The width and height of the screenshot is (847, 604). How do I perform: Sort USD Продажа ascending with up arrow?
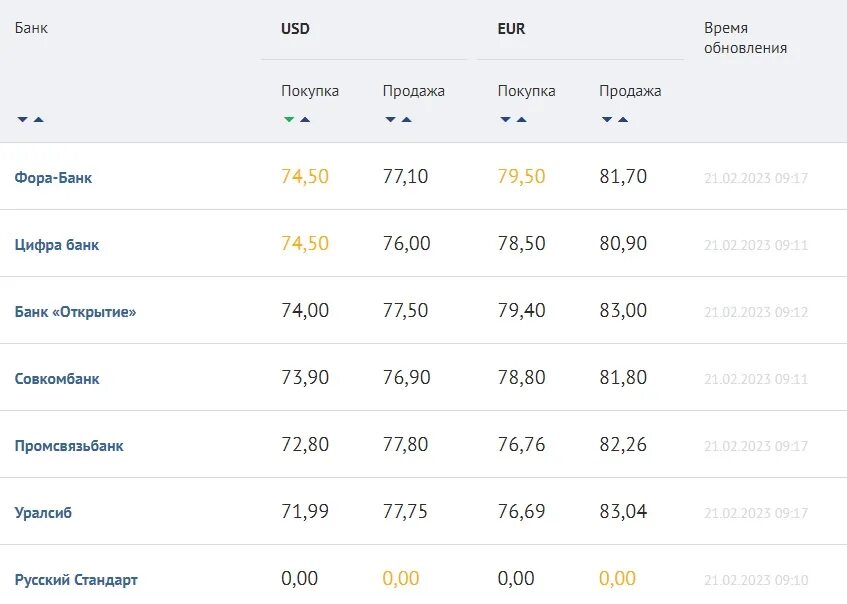[x=407, y=120]
